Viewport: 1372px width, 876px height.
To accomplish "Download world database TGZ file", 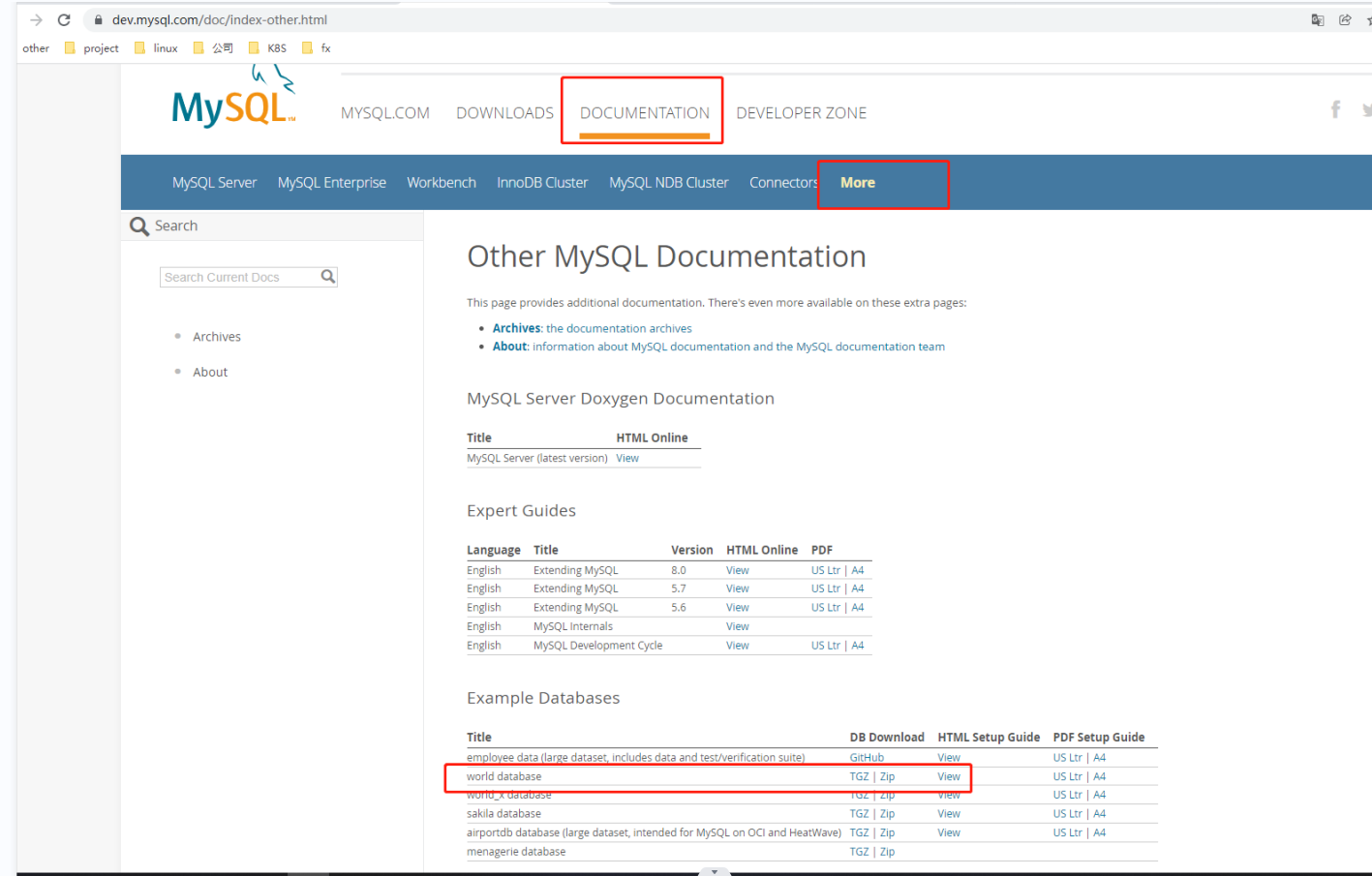I will [x=860, y=777].
